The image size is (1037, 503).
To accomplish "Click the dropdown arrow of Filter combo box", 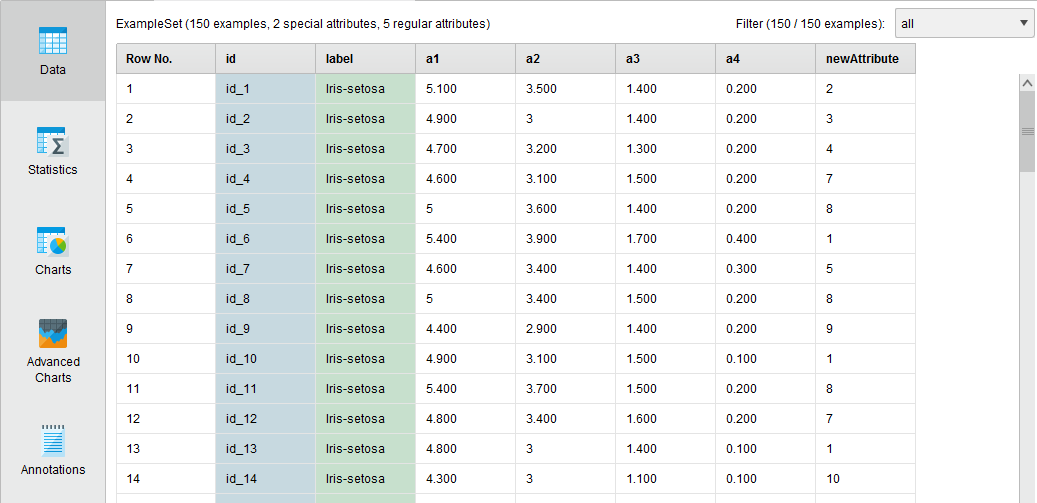I will [x=1023, y=23].
